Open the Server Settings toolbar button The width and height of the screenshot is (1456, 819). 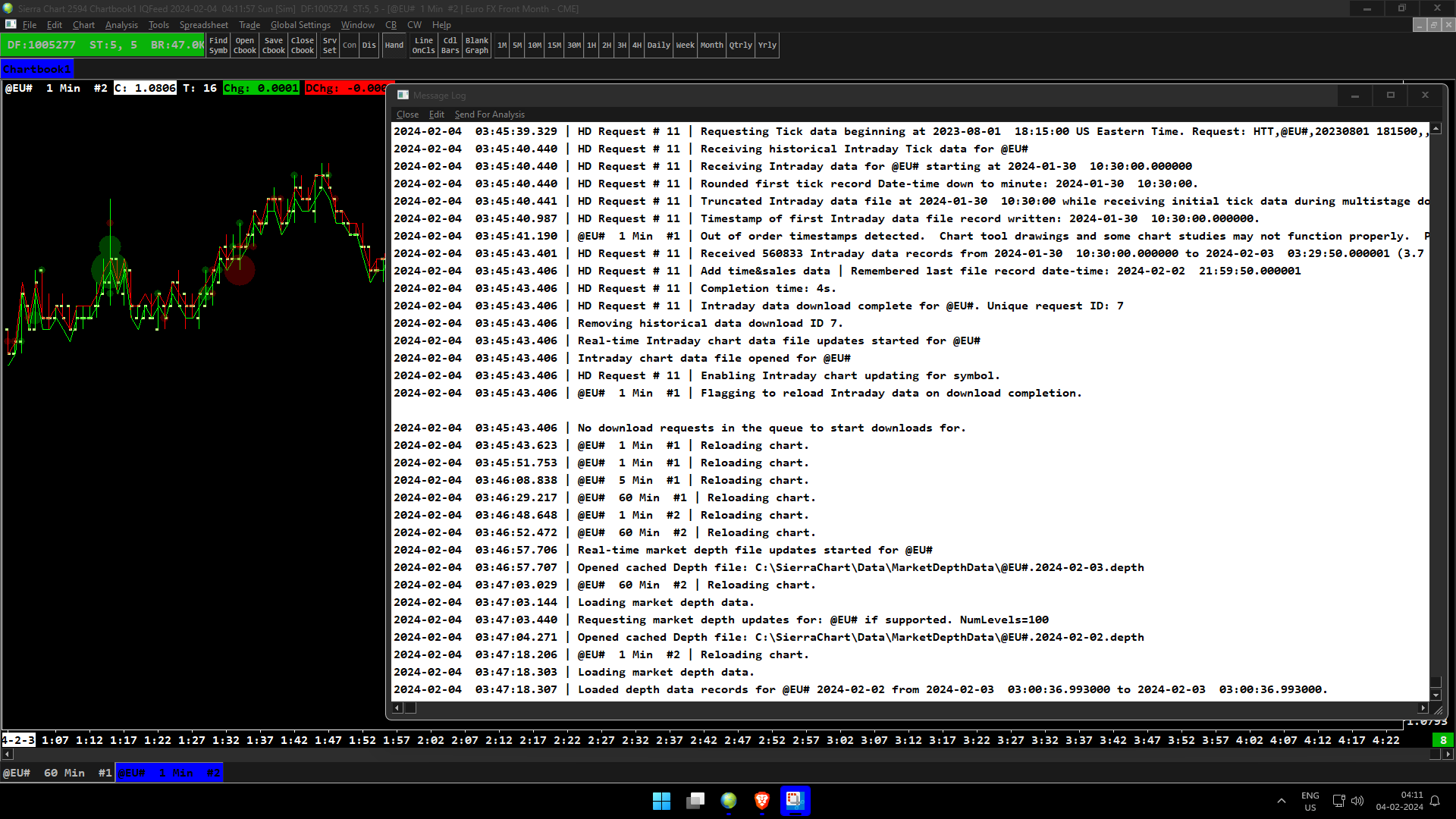coord(329,45)
